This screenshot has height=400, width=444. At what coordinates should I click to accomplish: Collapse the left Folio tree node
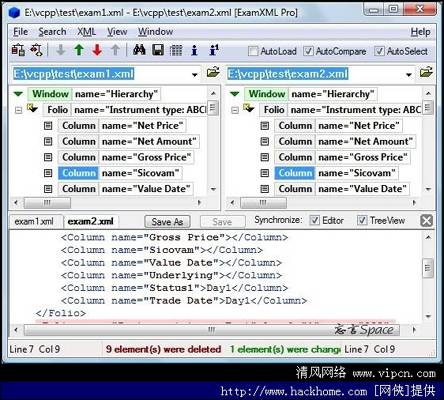(19, 110)
